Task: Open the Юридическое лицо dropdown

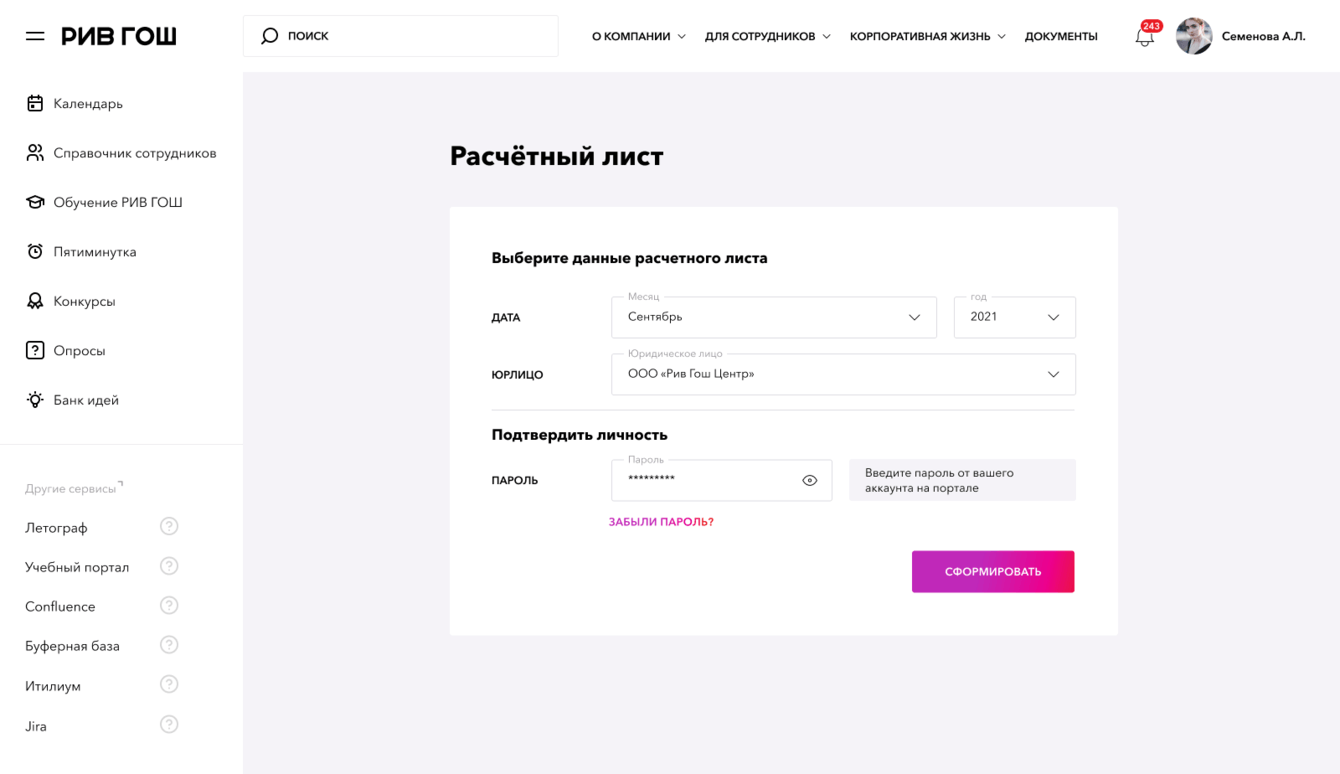Action: click(843, 374)
